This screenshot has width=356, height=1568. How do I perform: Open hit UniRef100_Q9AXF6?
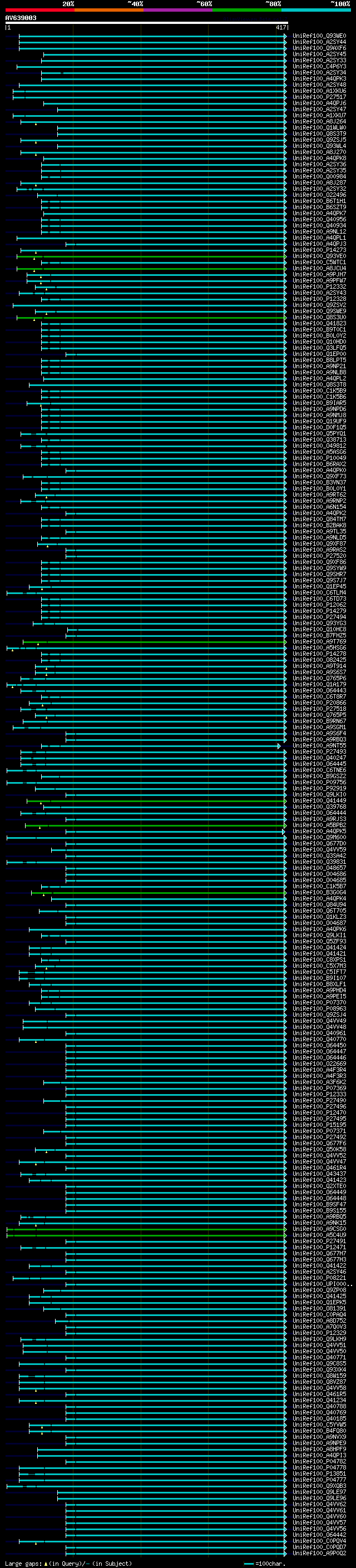pos(319,48)
